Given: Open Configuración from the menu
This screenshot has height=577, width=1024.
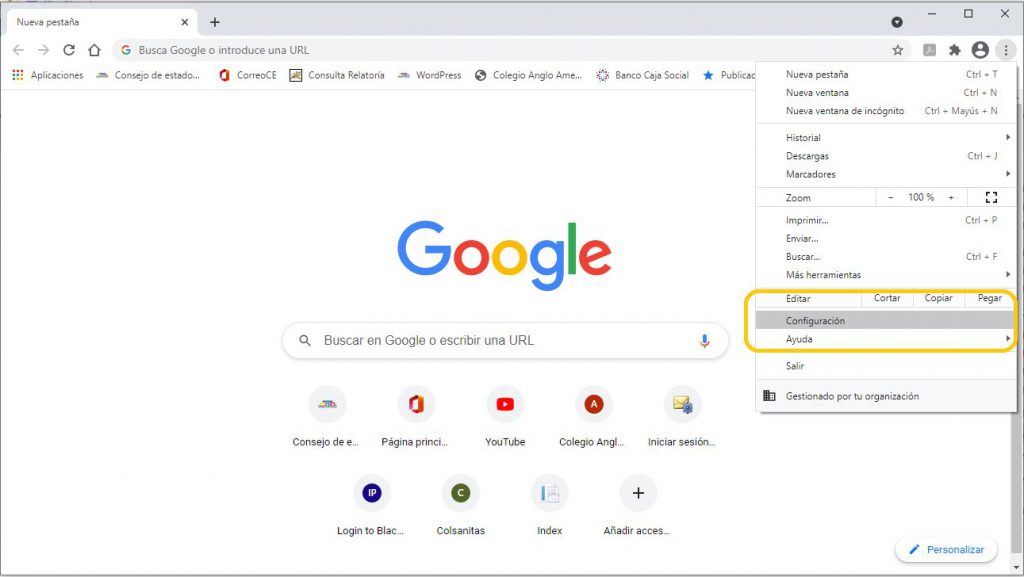Looking at the screenshot, I should click(x=886, y=320).
